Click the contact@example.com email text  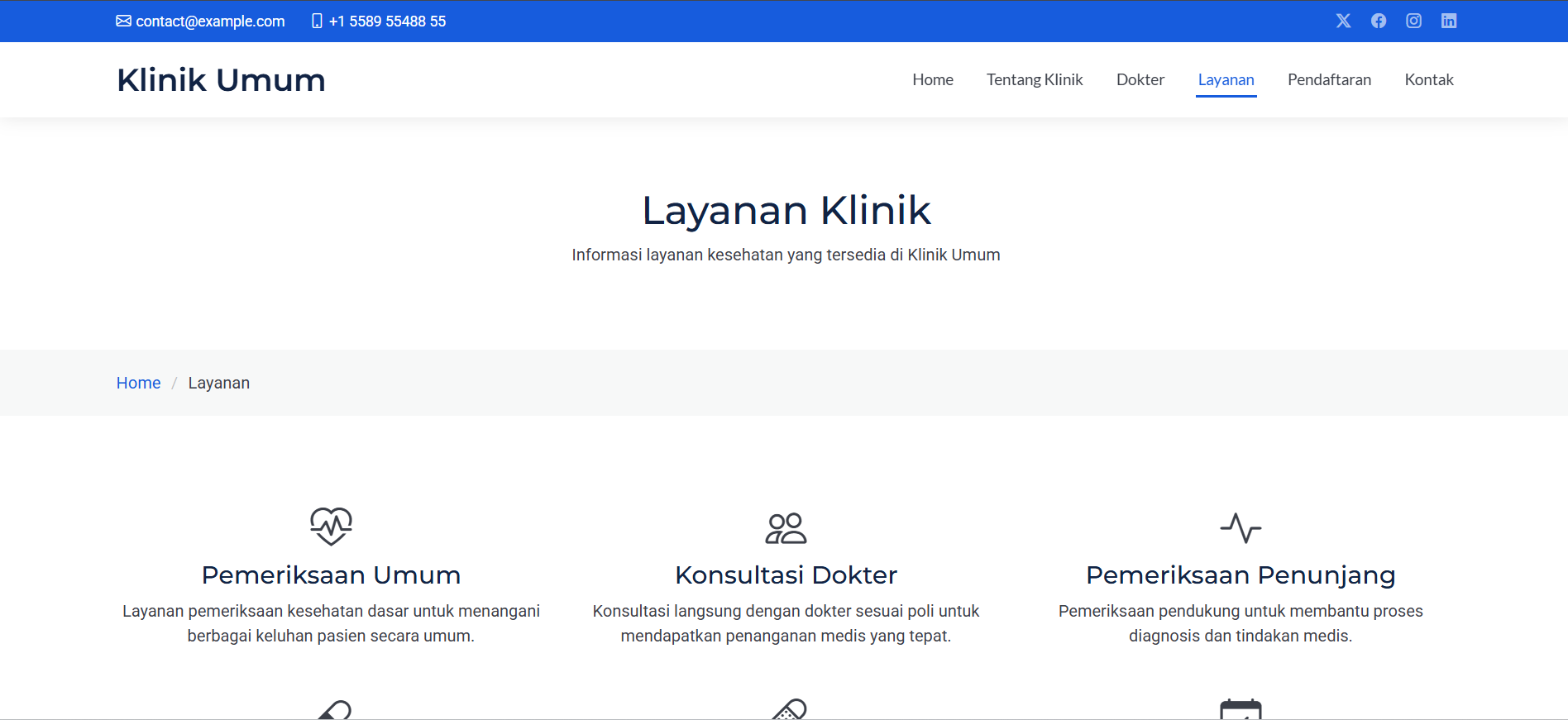210,21
